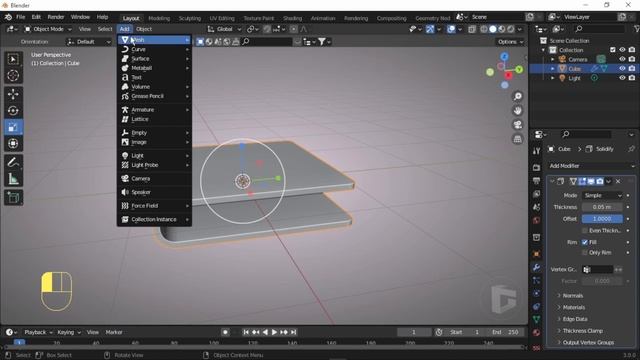The height and width of the screenshot is (360, 640).
Task: Select the Scale tool
Action: (x=13, y=127)
